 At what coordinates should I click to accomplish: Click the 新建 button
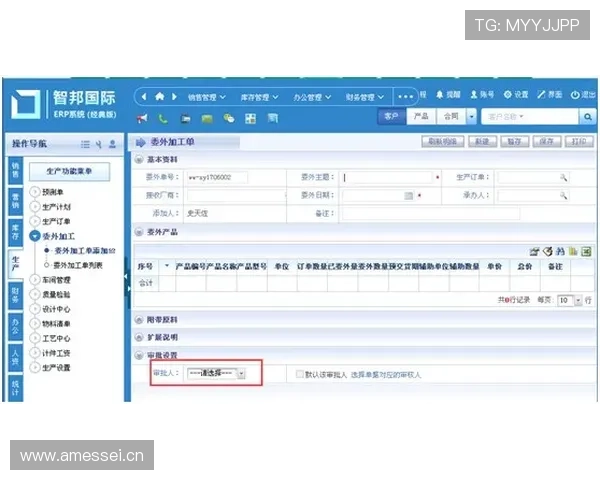click(x=483, y=142)
